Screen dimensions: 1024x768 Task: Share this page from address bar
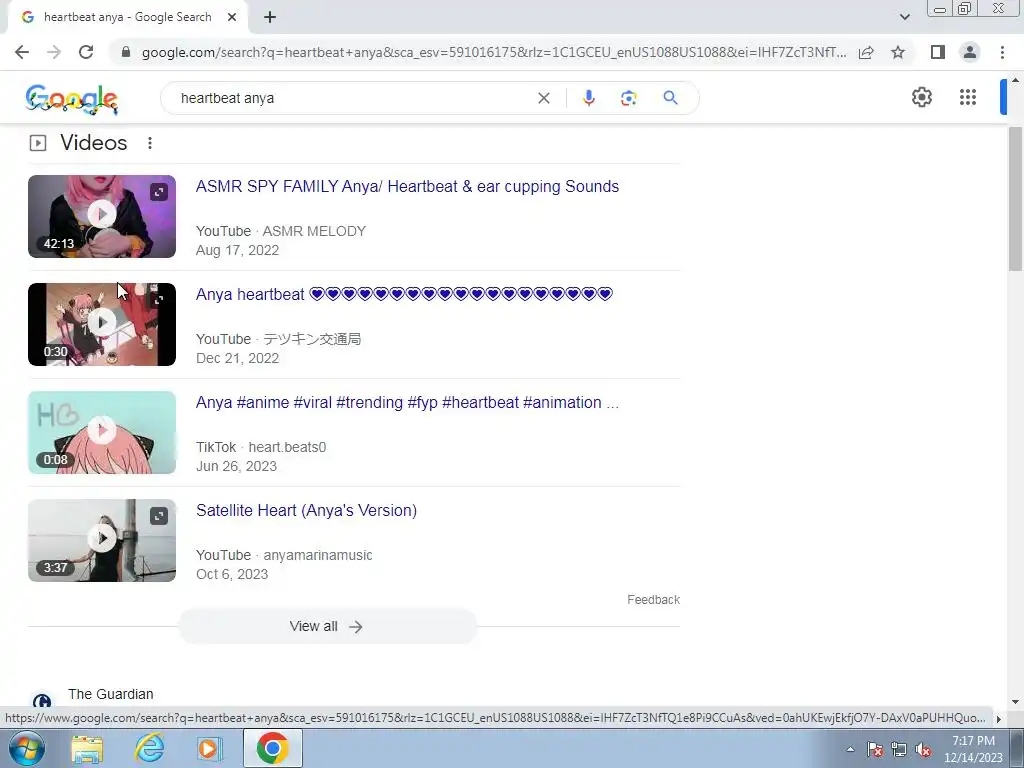[x=866, y=52]
